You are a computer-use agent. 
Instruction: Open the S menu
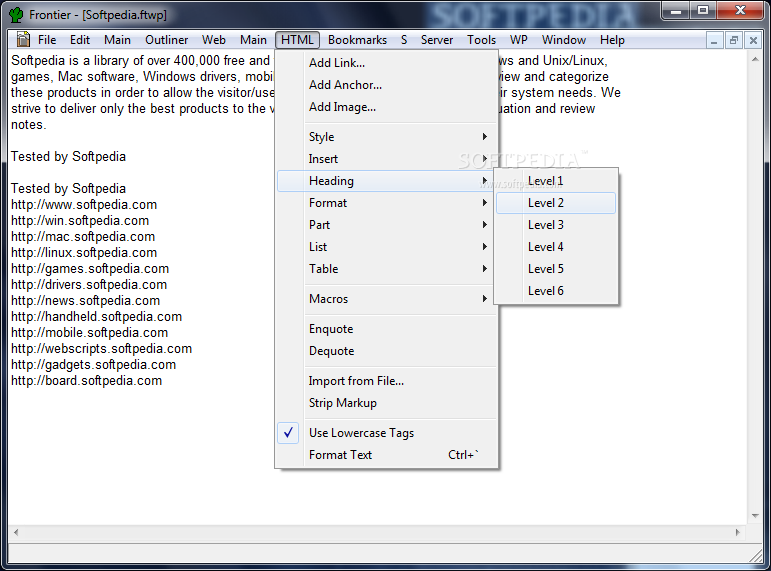404,40
